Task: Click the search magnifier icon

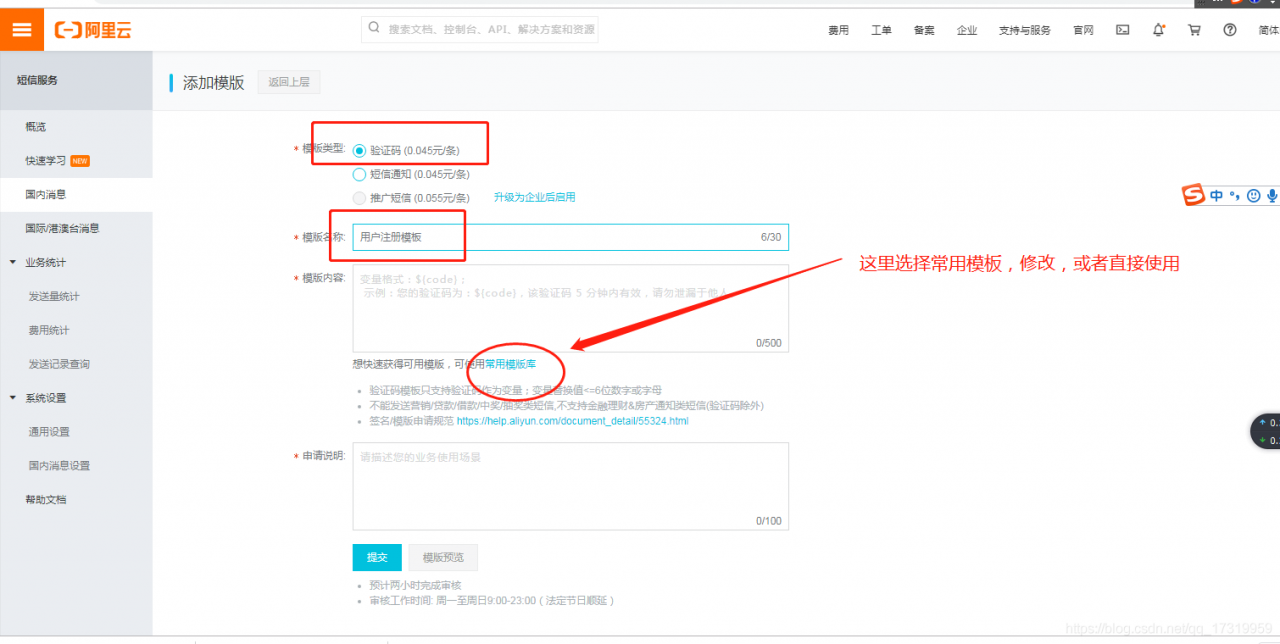Action: pos(374,29)
